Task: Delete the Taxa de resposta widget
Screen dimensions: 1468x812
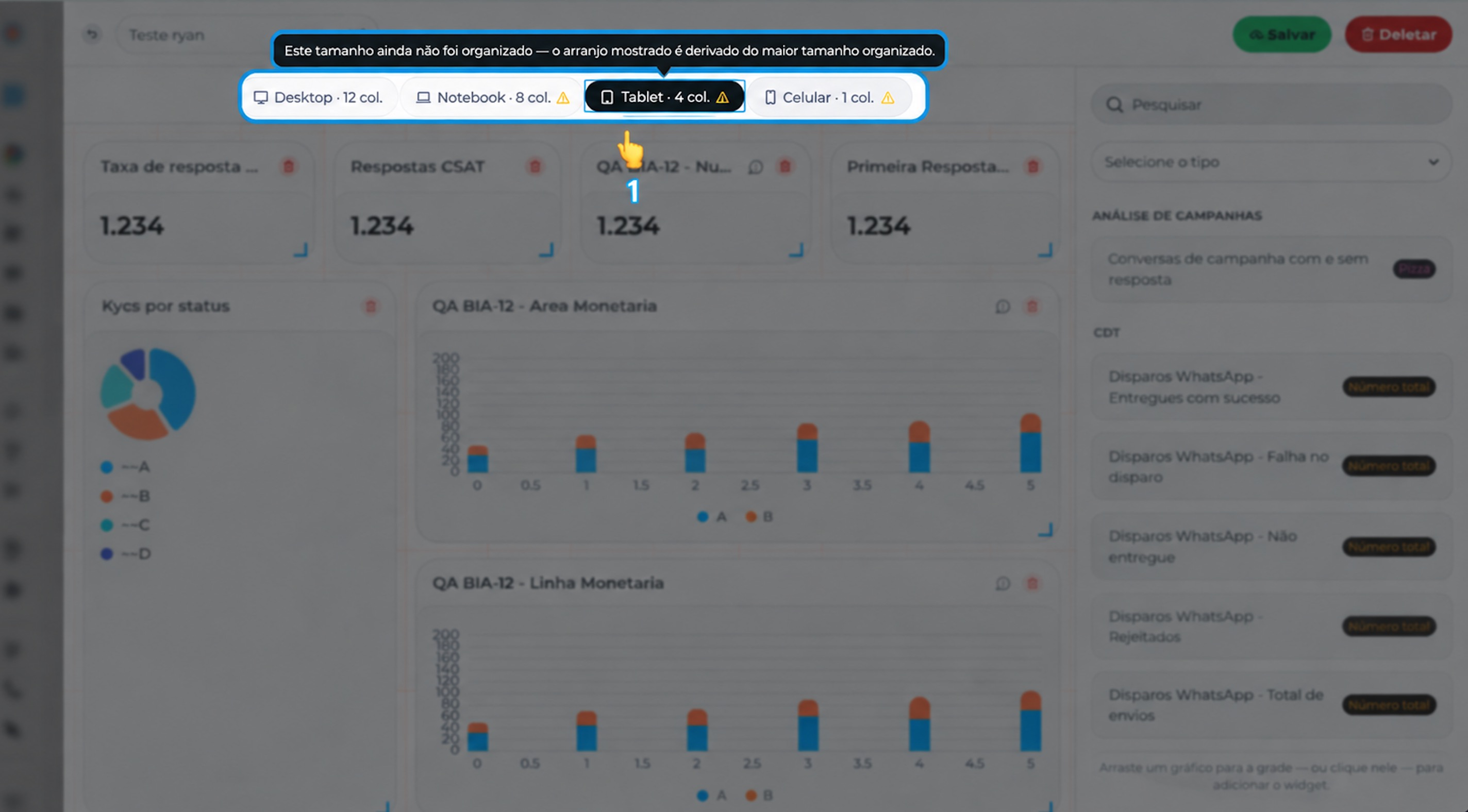Action: [x=288, y=166]
